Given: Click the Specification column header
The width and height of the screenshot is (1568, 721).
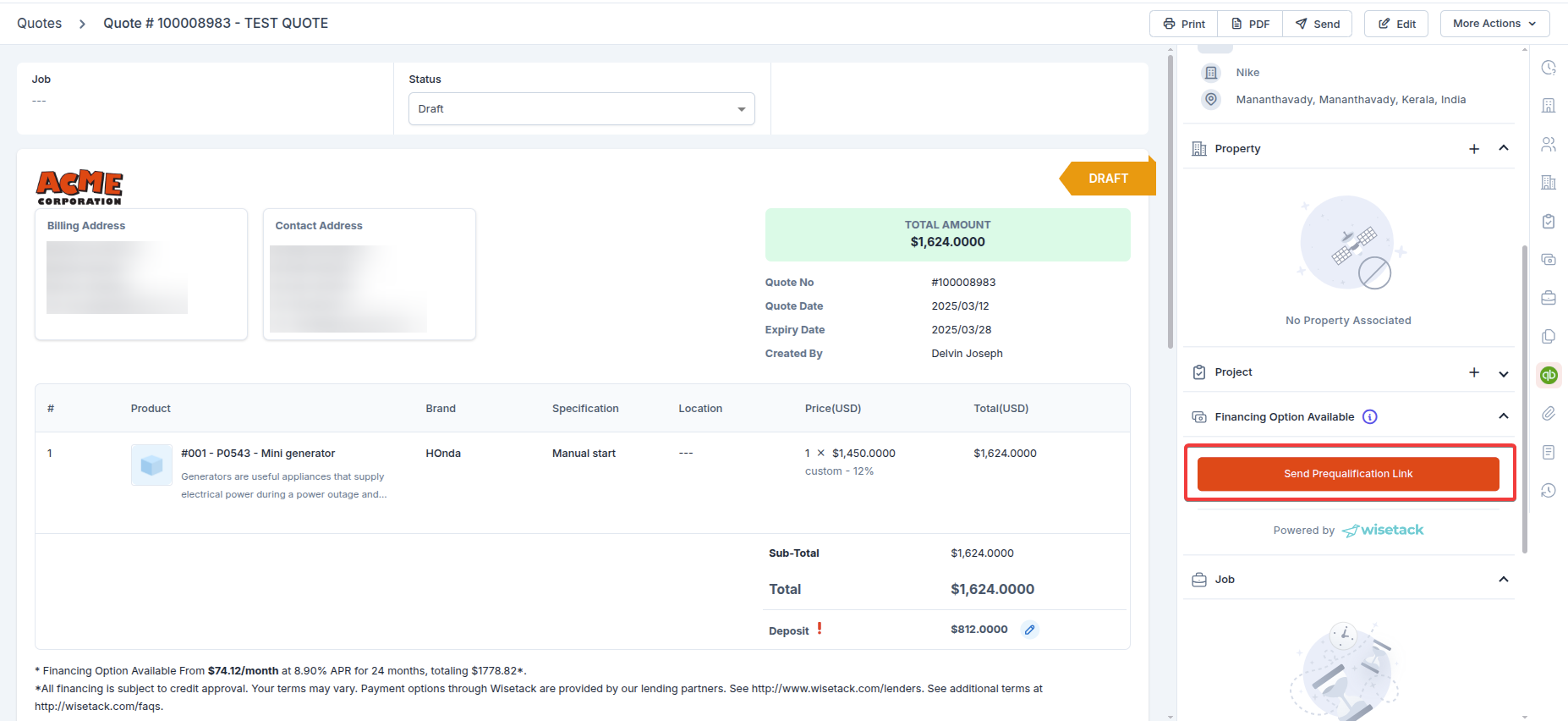Looking at the screenshot, I should click(585, 408).
